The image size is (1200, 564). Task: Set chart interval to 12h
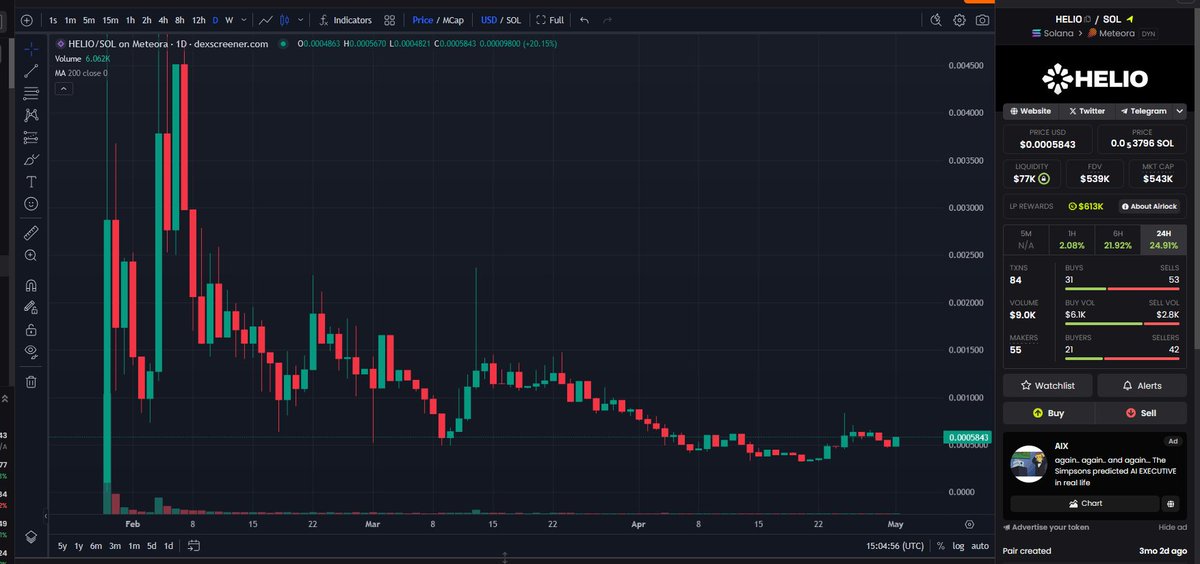[x=199, y=20]
